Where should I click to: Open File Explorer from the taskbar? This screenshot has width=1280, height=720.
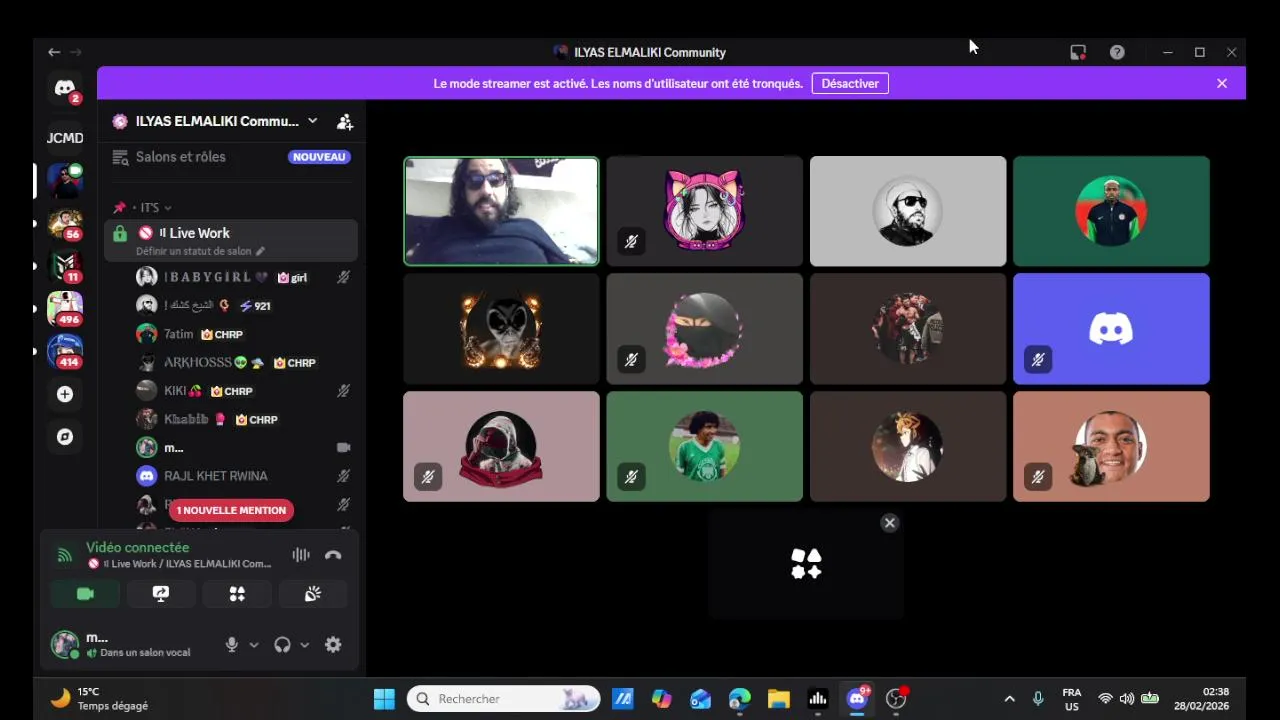[778, 698]
